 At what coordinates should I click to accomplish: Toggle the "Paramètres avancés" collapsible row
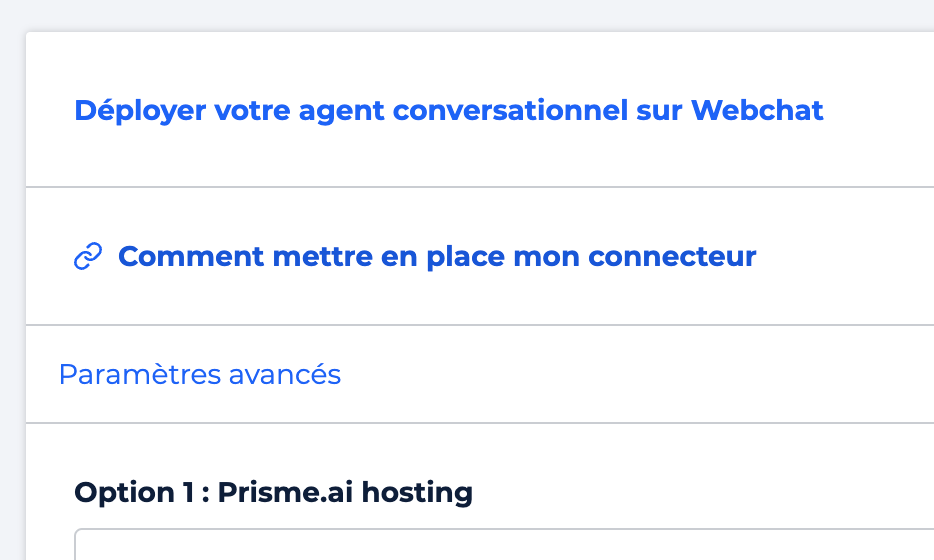coord(480,375)
